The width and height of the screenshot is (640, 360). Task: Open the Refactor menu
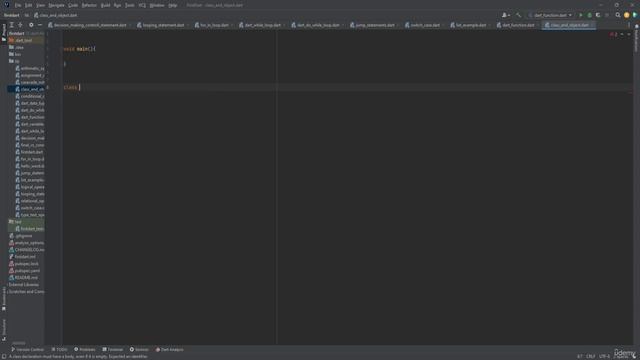[x=89, y=5]
